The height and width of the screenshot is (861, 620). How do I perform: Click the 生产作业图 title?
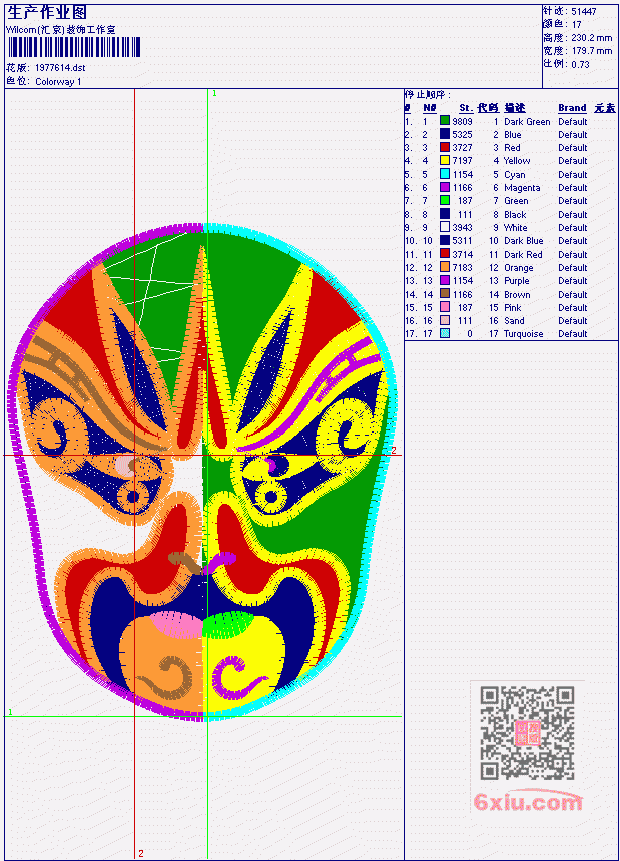pos(47,13)
